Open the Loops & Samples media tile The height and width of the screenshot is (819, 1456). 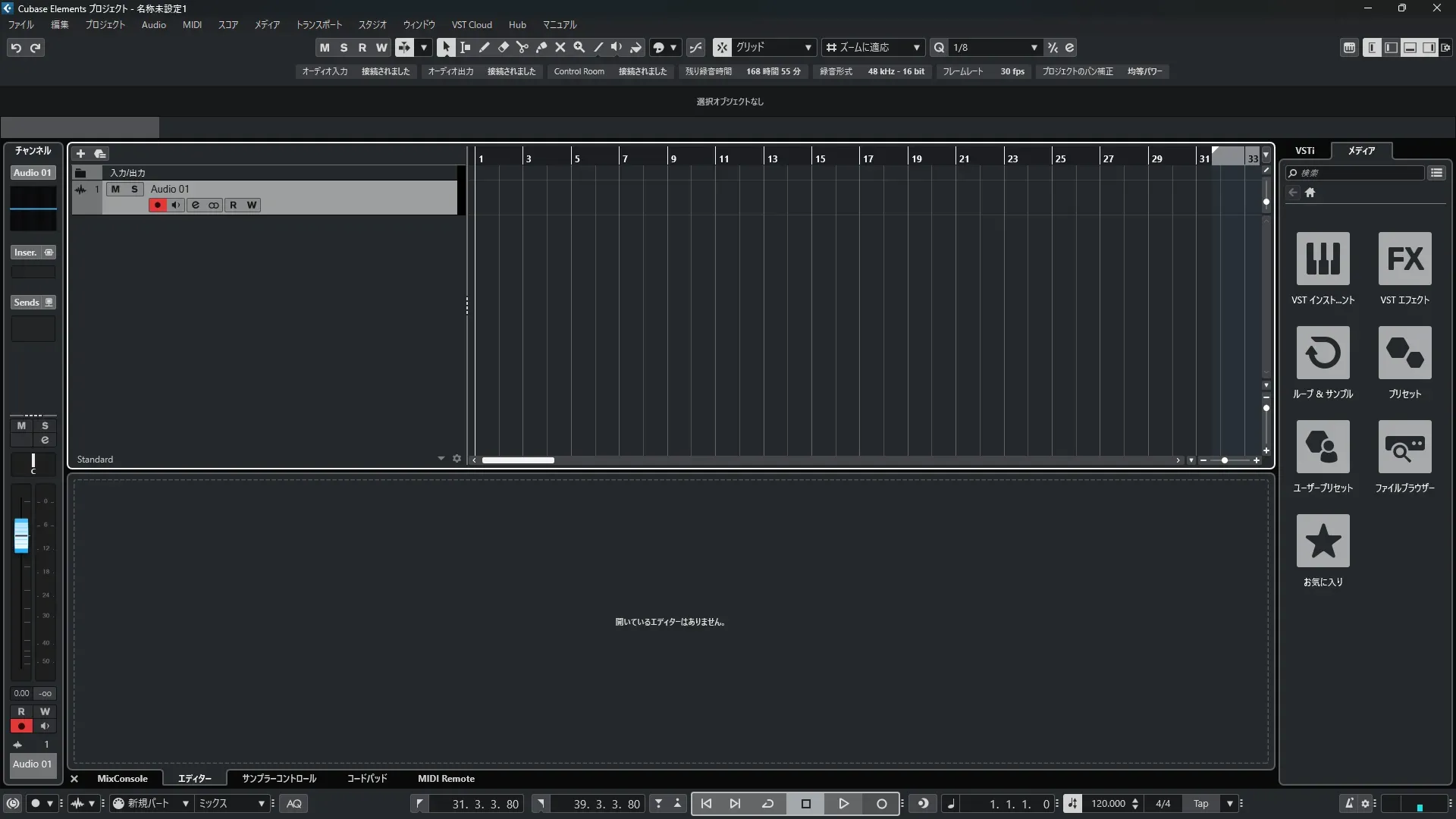pos(1323,353)
